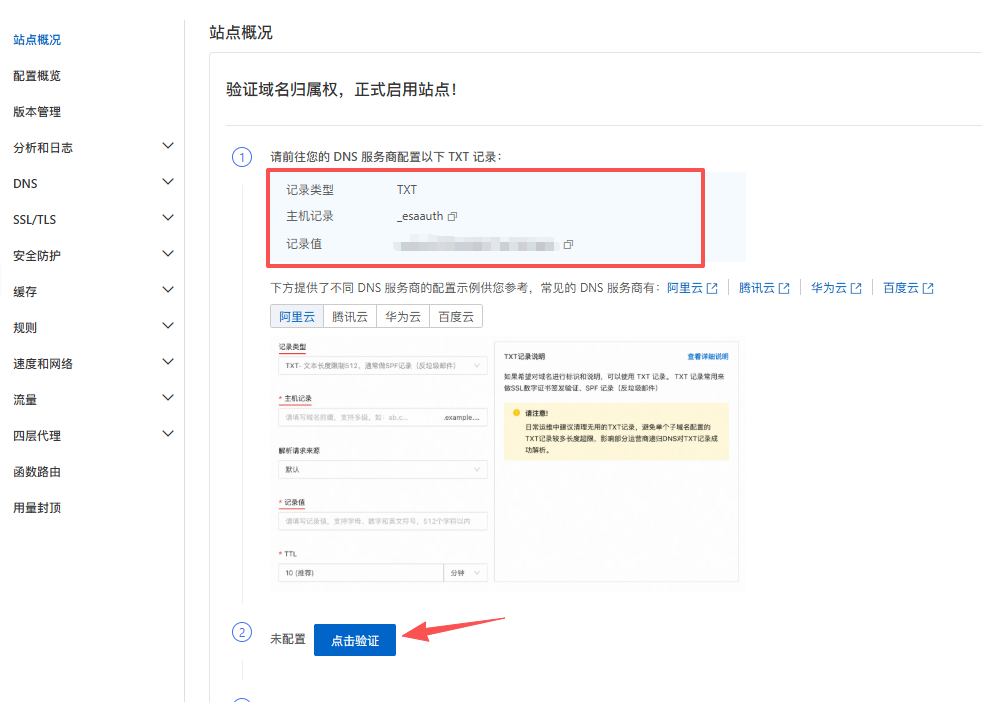The width and height of the screenshot is (982, 702).
Task: Expand the SSL/TLS sidebar section
Action: (x=167, y=219)
